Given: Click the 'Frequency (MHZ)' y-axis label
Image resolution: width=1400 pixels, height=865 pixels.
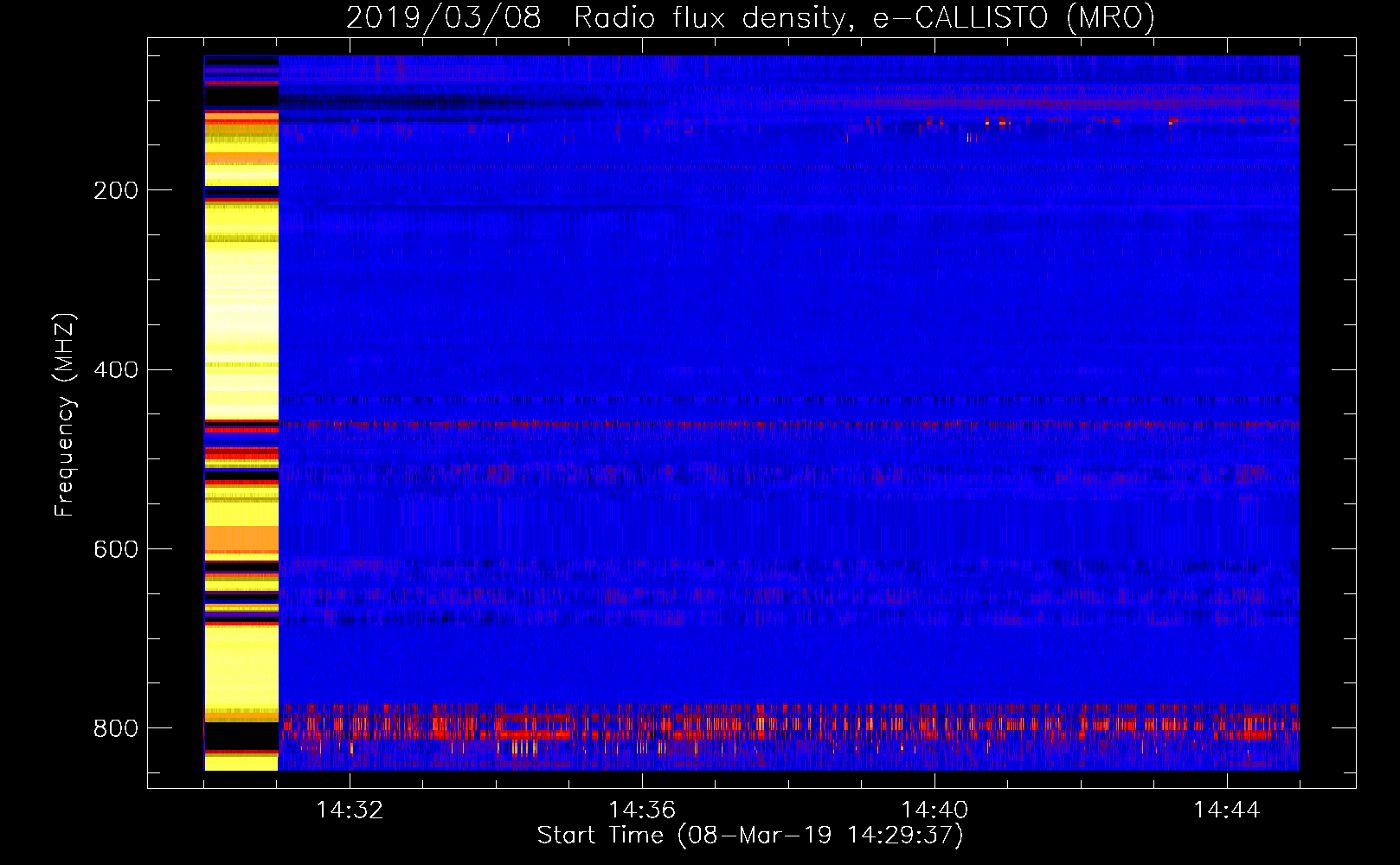Looking at the screenshot, I should point(65,414).
